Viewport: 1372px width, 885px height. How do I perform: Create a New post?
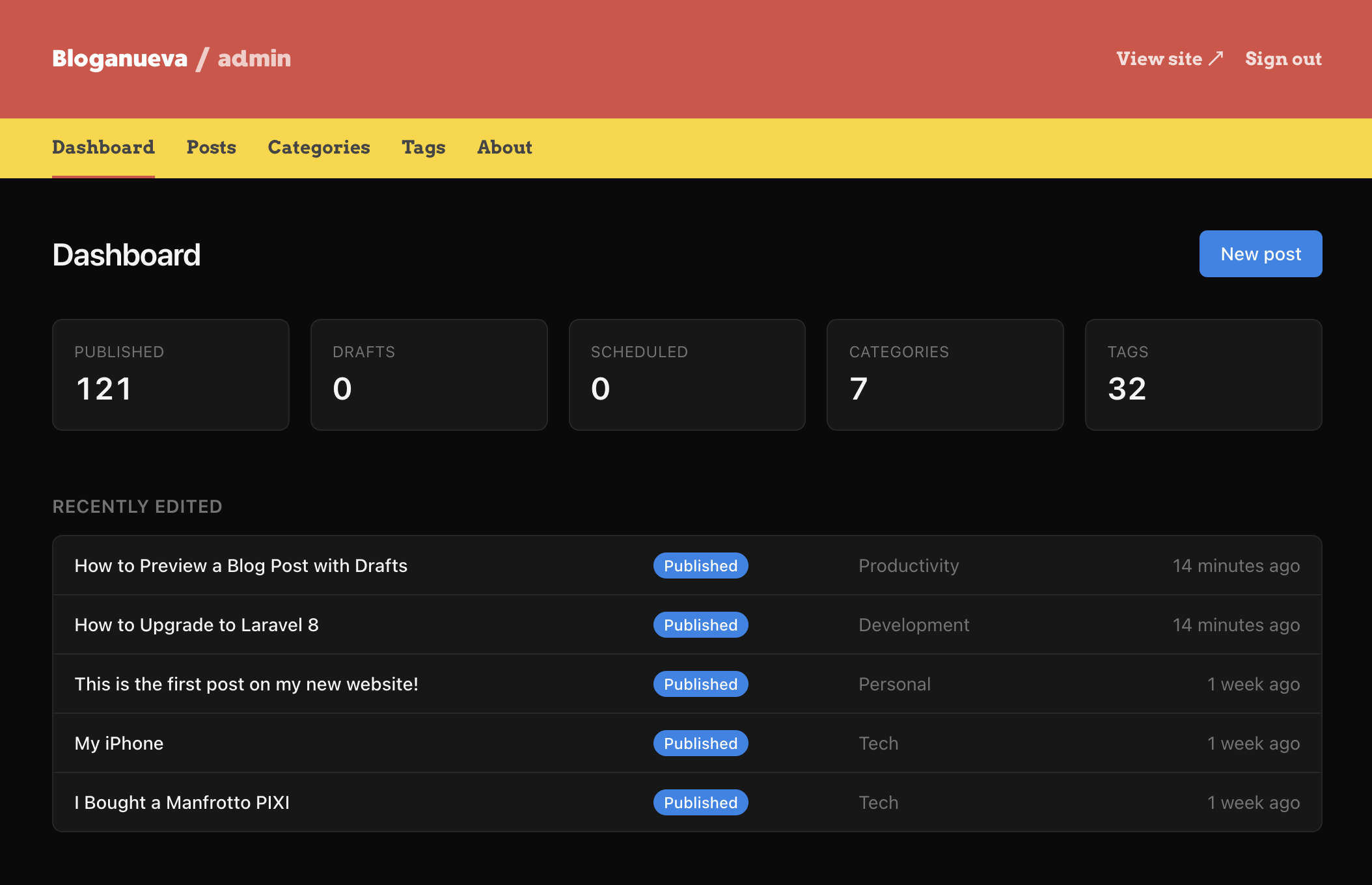tap(1261, 254)
